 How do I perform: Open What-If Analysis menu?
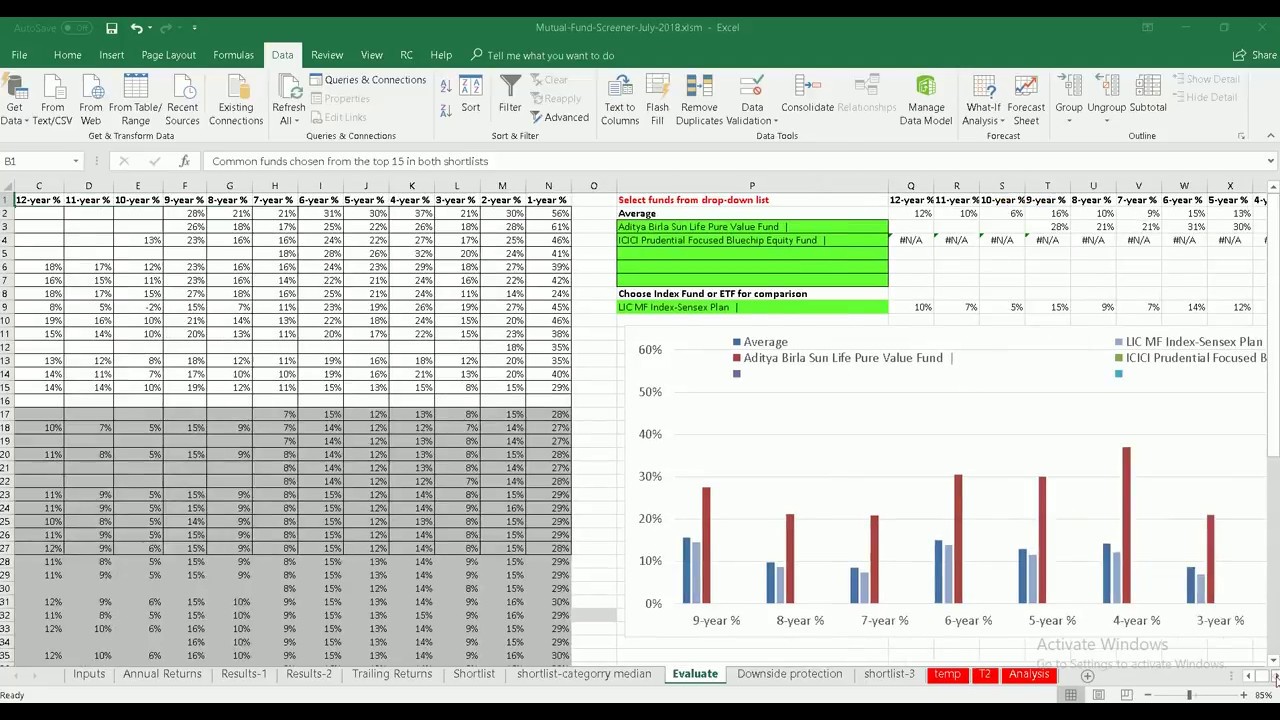(x=983, y=100)
